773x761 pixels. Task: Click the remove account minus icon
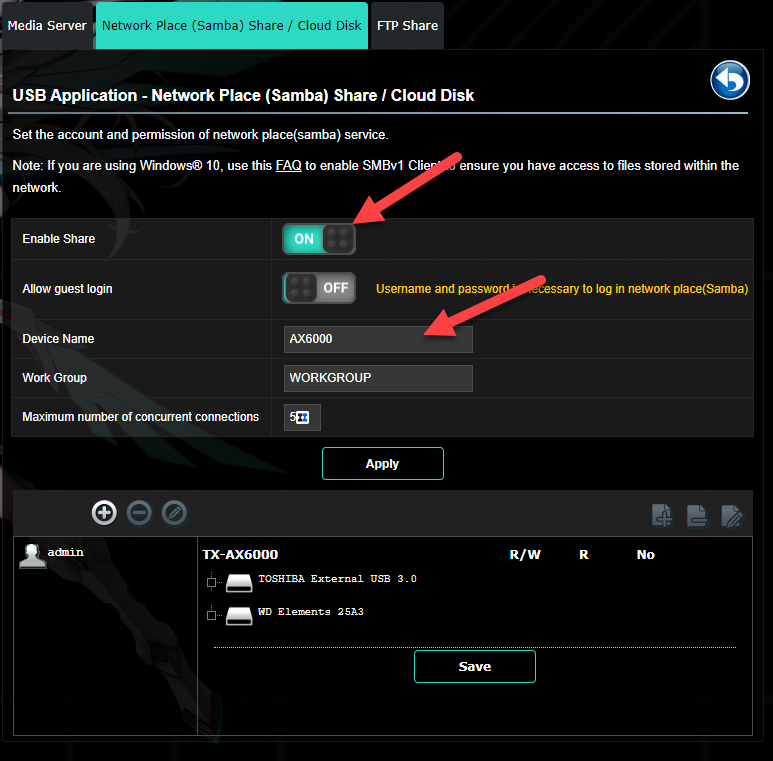pyautogui.click(x=139, y=513)
